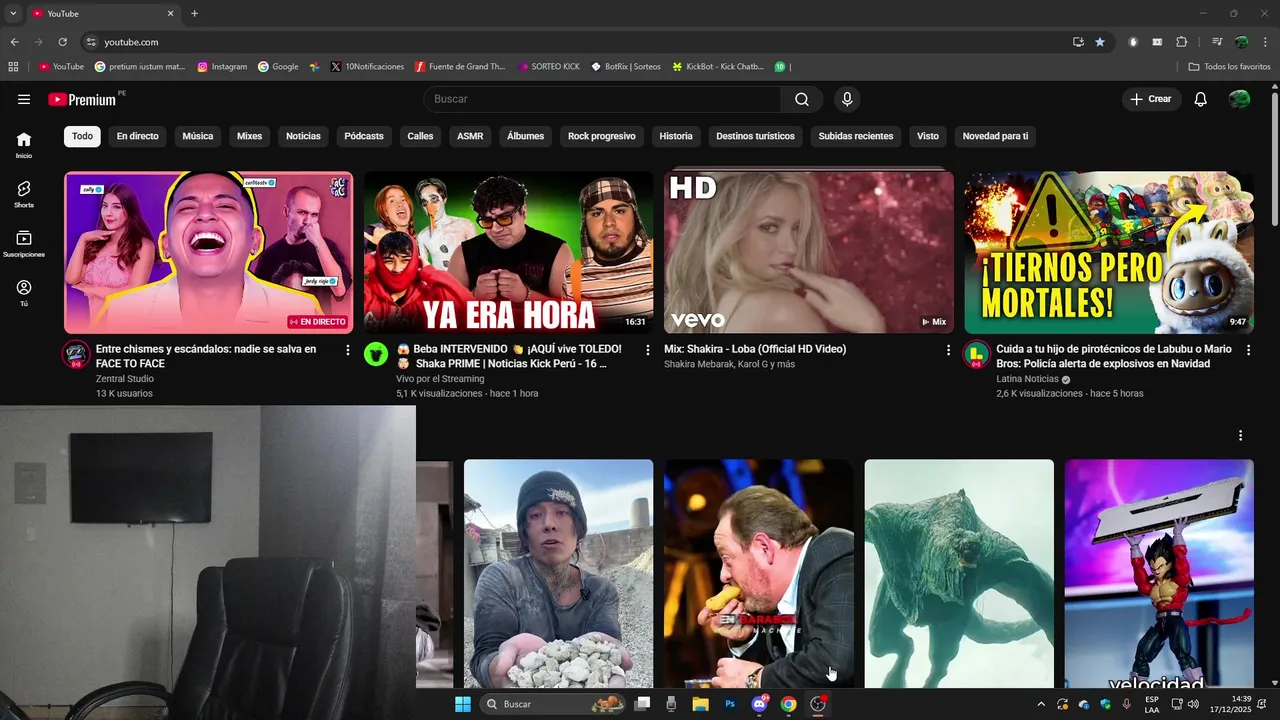
Task: Open the Short with the green dinosaur creature
Action: tap(959, 573)
